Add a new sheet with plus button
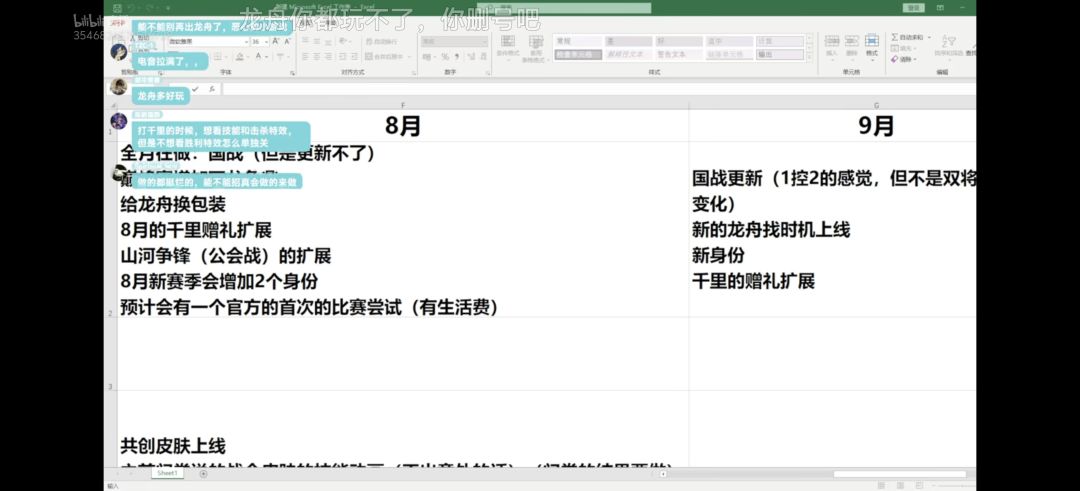Screen dimensions: 1080x491 [202, 474]
